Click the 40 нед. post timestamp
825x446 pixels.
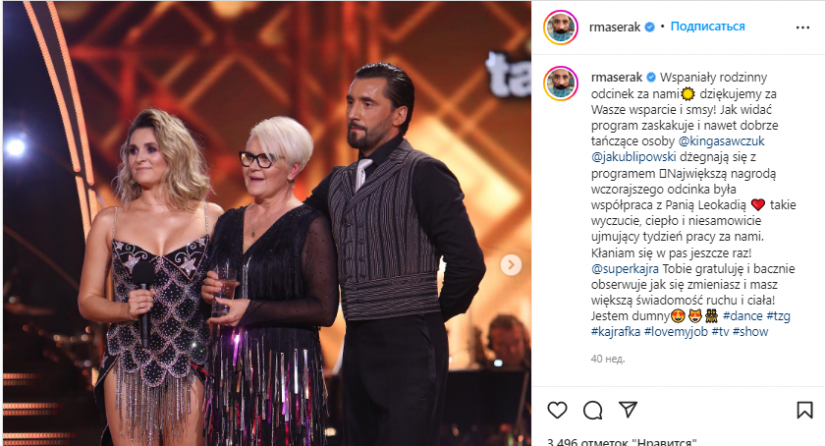[x=608, y=359]
